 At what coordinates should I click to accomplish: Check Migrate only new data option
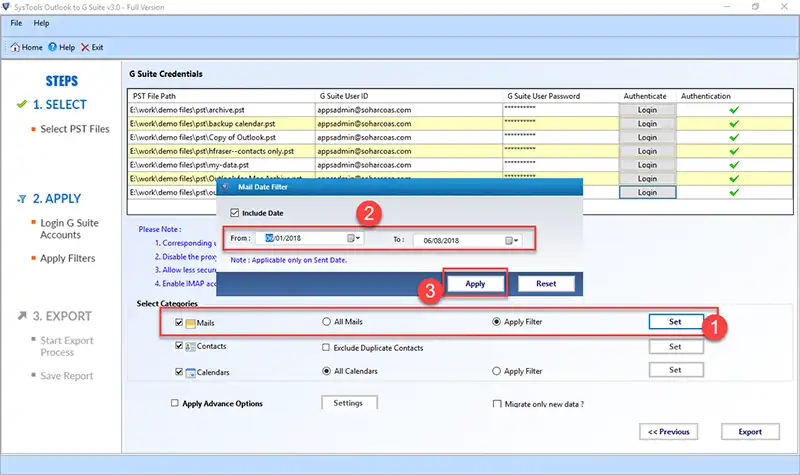pos(497,404)
